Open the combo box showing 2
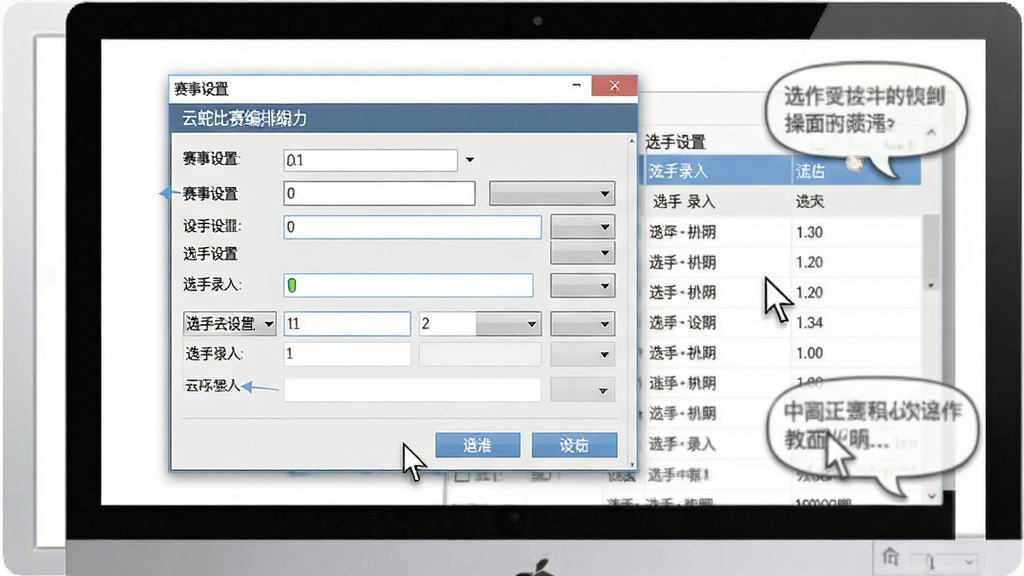The width and height of the screenshot is (1024, 576). 480,323
